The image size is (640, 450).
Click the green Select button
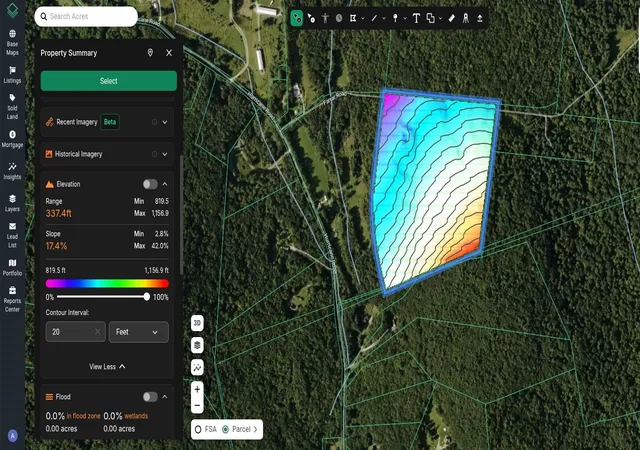pos(109,81)
